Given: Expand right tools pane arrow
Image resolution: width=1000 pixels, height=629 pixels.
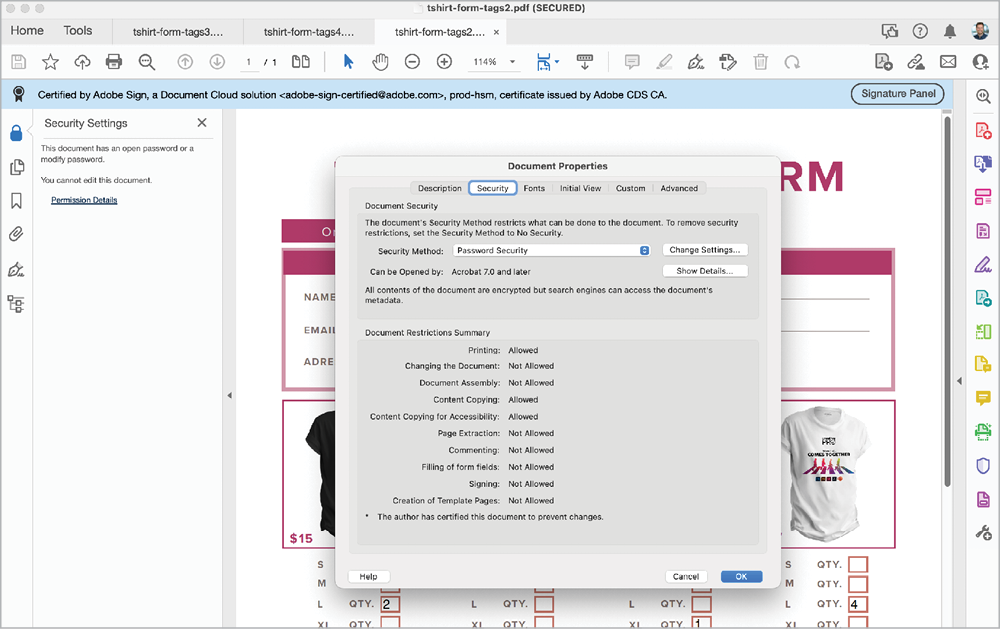Looking at the screenshot, I should [959, 381].
